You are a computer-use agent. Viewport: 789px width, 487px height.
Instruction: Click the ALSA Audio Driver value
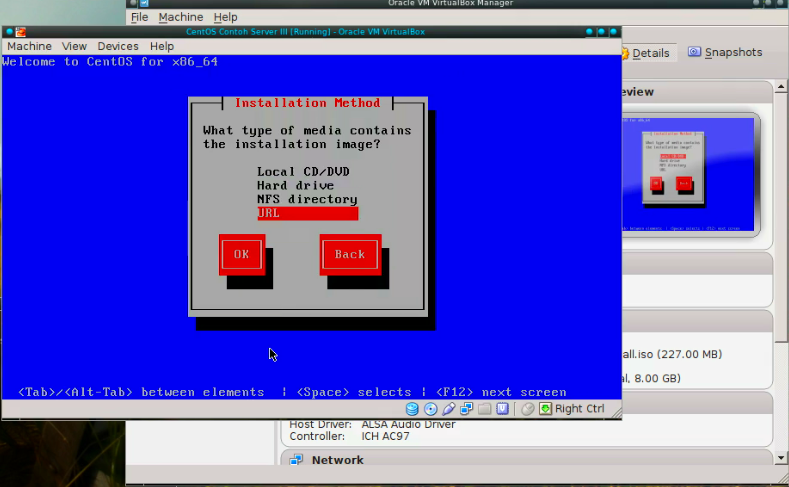(x=408, y=424)
